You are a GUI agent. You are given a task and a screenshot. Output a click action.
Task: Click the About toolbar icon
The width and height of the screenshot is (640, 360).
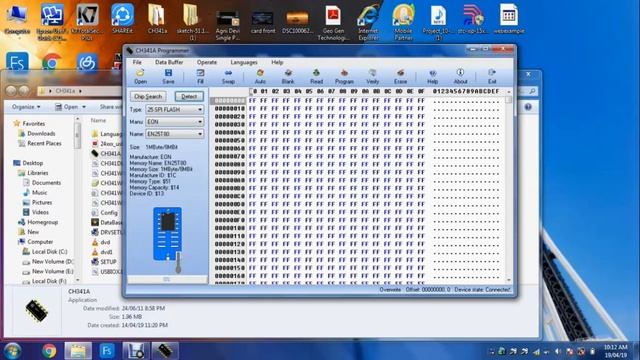coord(460,76)
